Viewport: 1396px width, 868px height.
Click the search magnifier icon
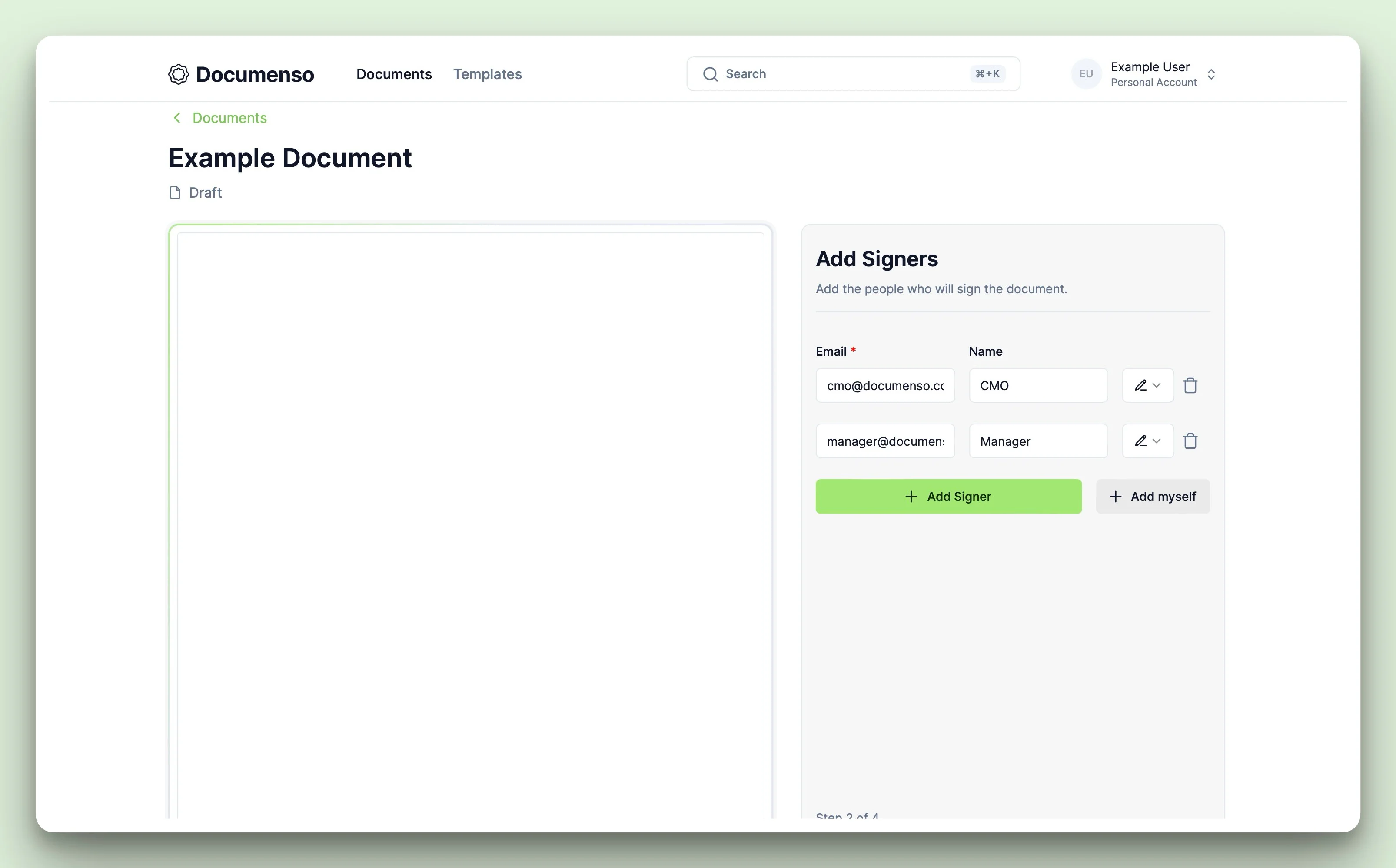pos(710,74)
